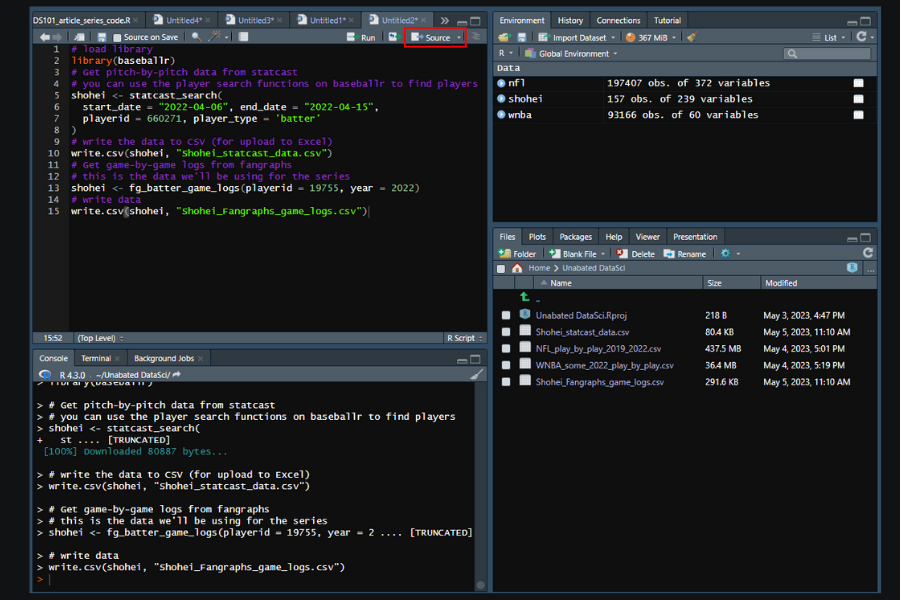900x600 pixels.
Task: Clear environment objects with broom icon
Action: [x=692, y=37]
